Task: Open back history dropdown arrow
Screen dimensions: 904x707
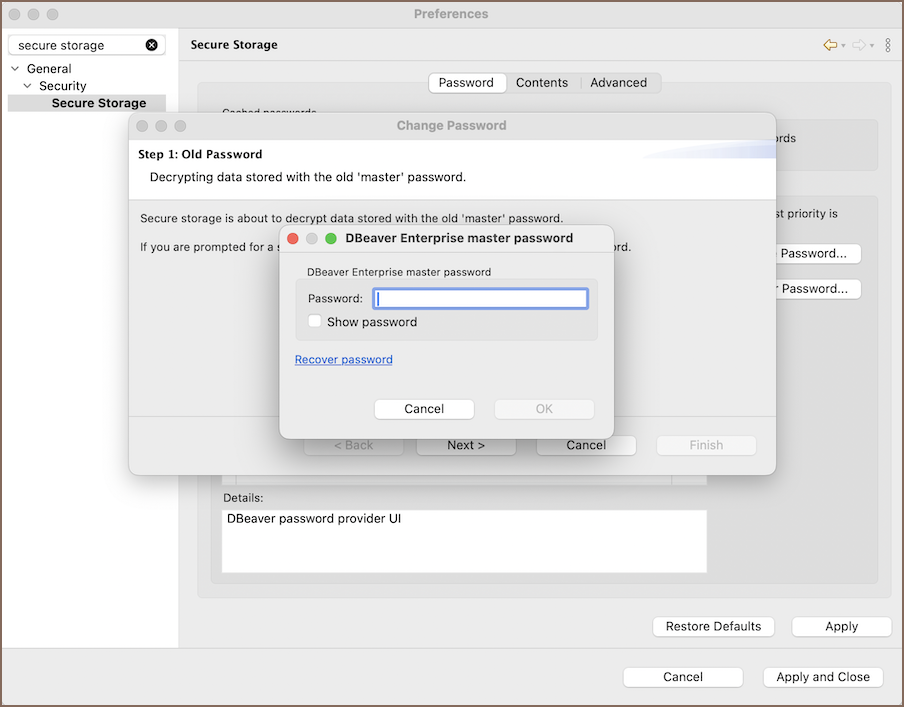Action: [843, 46]
